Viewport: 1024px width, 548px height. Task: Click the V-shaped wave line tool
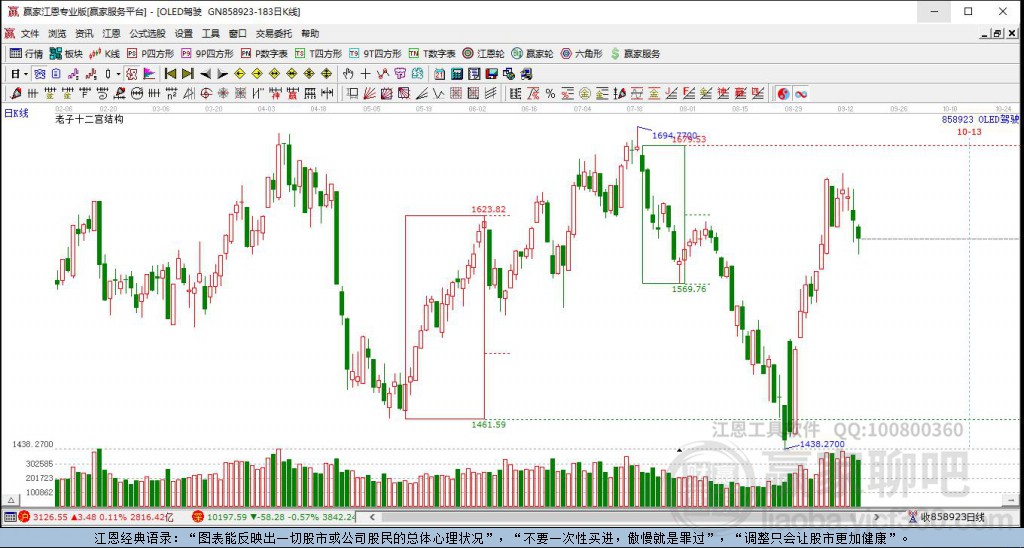438,93
